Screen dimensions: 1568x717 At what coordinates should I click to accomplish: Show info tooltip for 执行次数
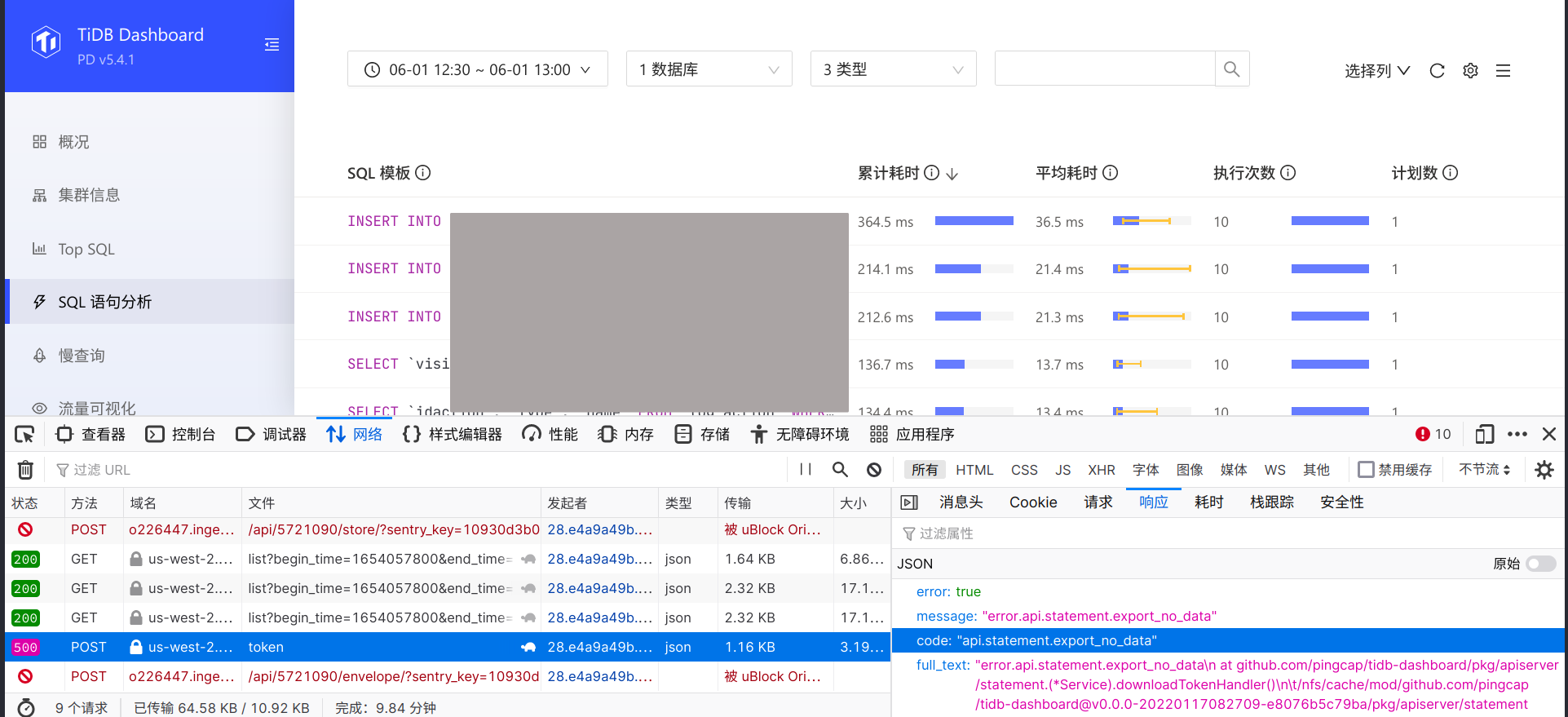coord(1288,173)
